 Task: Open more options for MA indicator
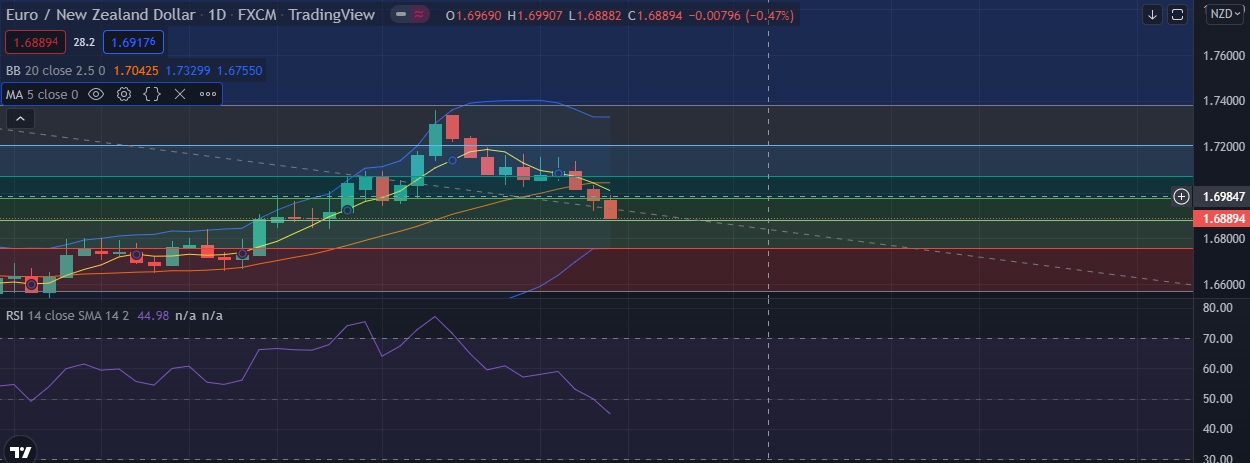(x=208, y=94)
